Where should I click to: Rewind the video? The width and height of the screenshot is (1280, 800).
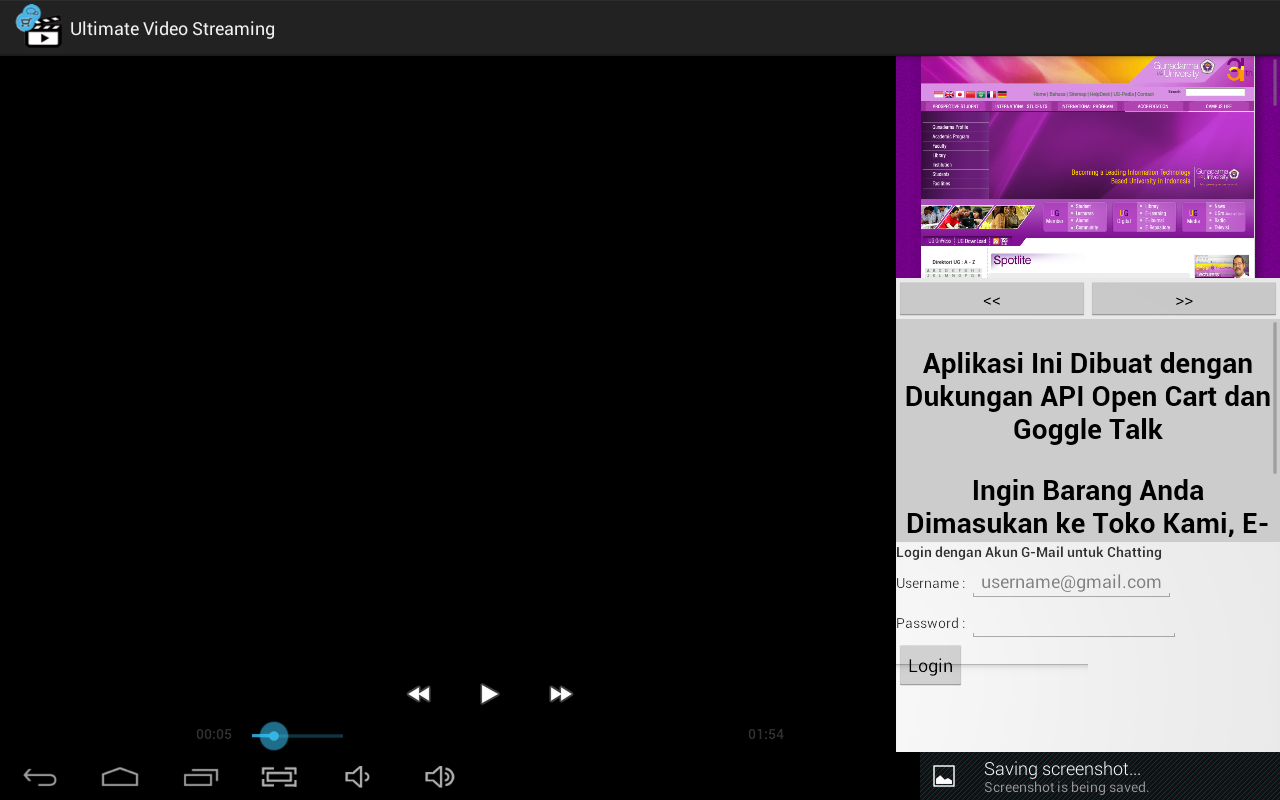click(418, 694)
